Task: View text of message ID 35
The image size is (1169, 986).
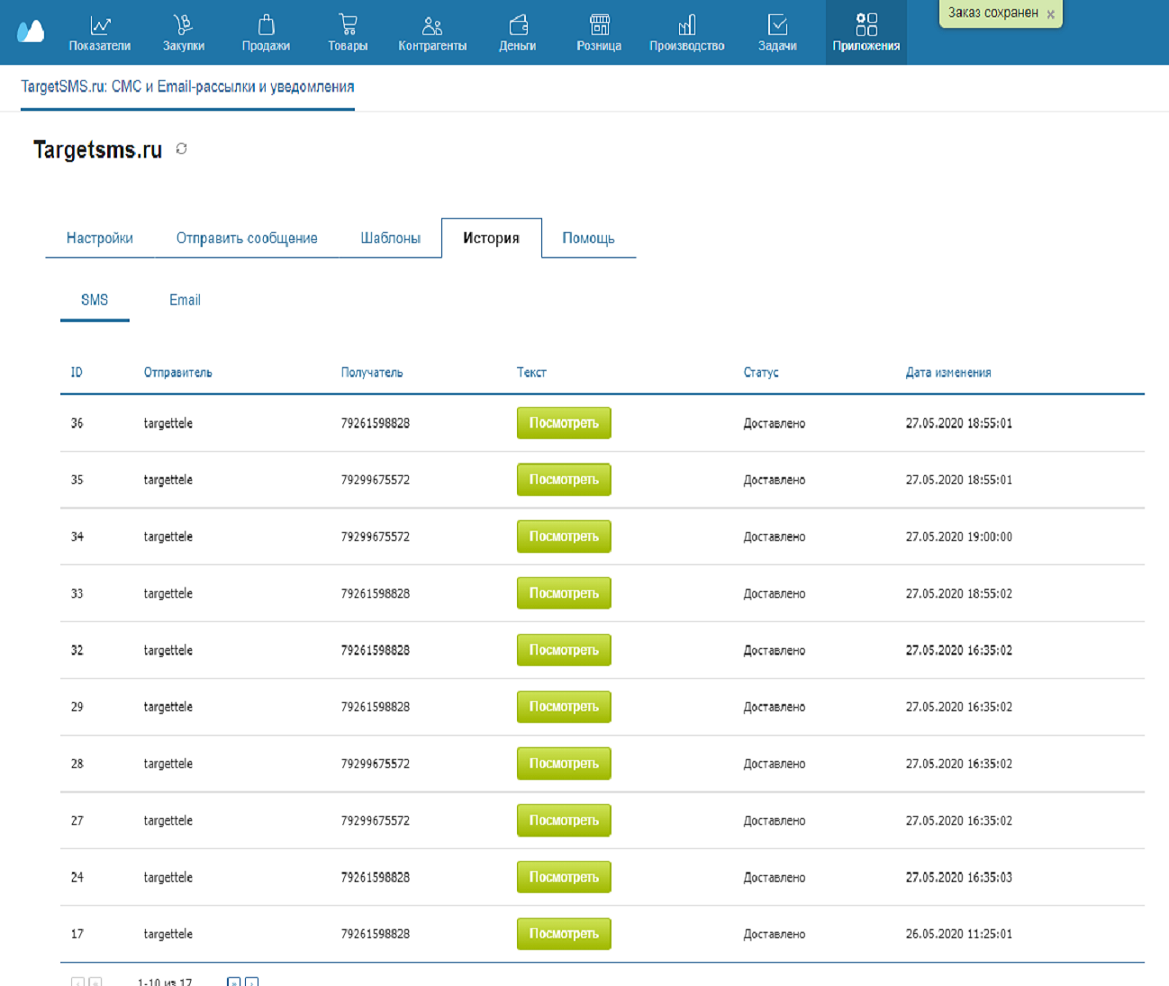Action: click(564, 479)
